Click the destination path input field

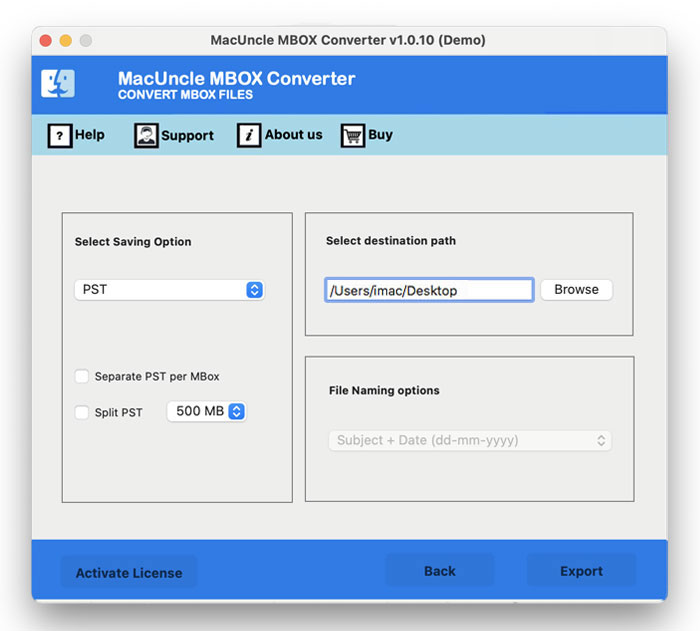pyautogui.click(x=429, y=290)
